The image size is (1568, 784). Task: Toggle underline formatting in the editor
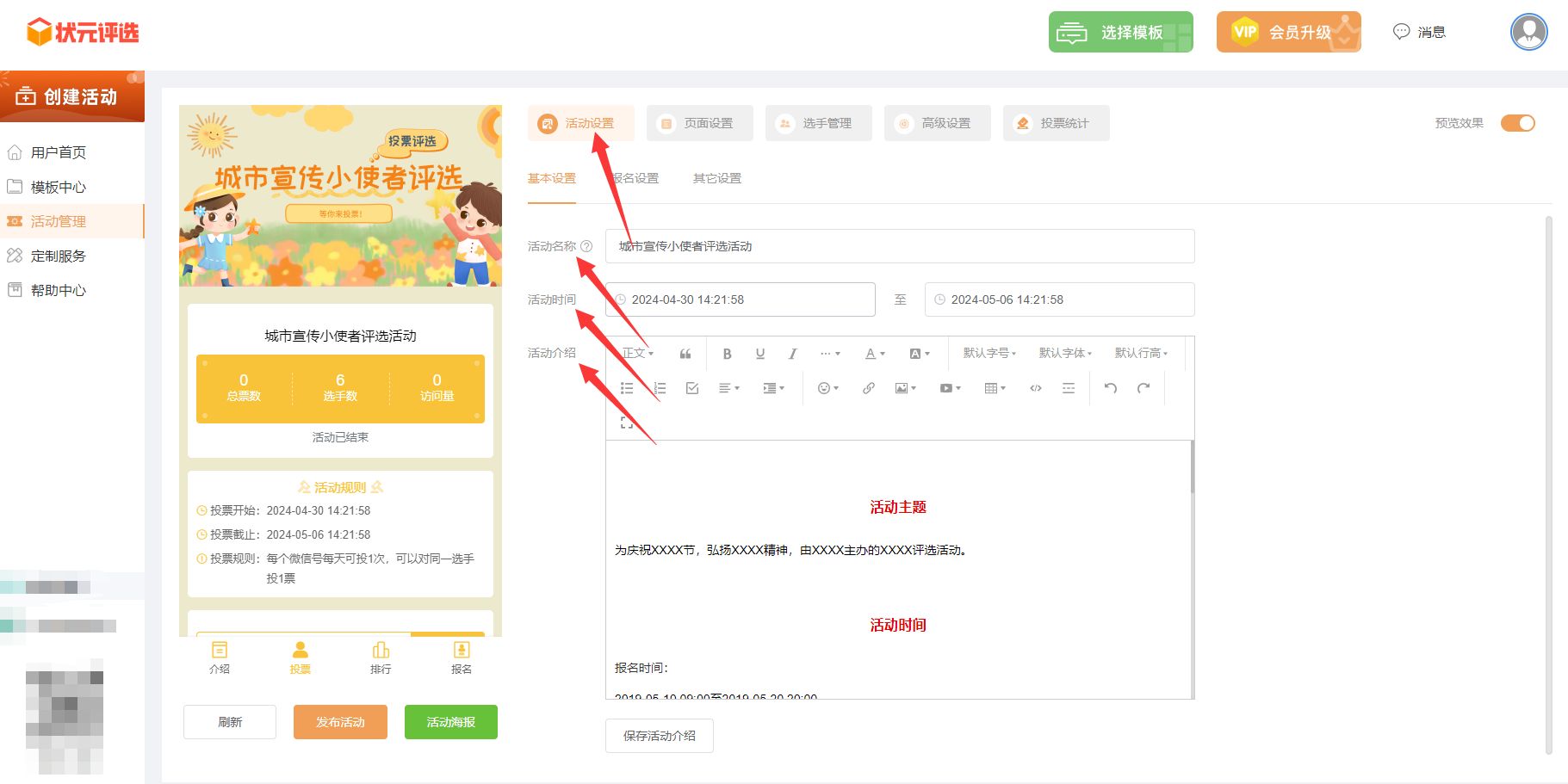point(759,354)
